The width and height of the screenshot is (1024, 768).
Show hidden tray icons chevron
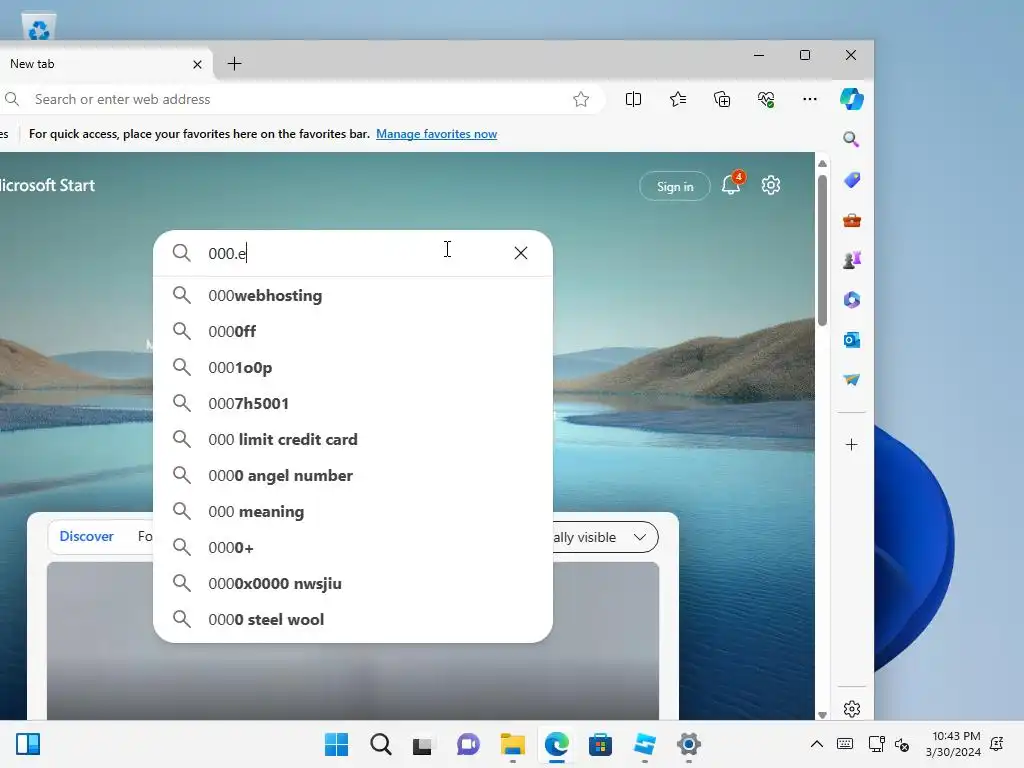pos(816,744)
